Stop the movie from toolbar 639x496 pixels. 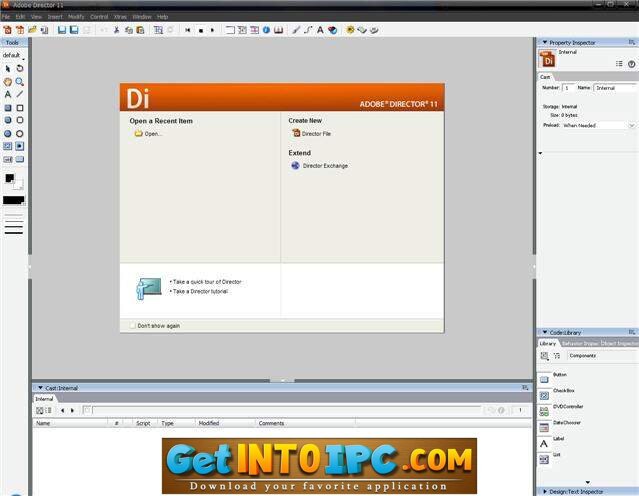coord(201,30)
